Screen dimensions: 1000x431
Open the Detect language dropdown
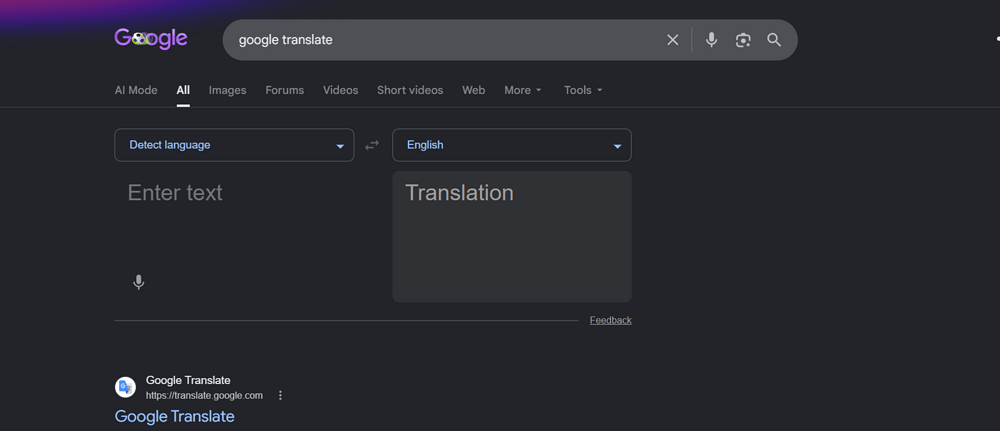pos(234,145)
